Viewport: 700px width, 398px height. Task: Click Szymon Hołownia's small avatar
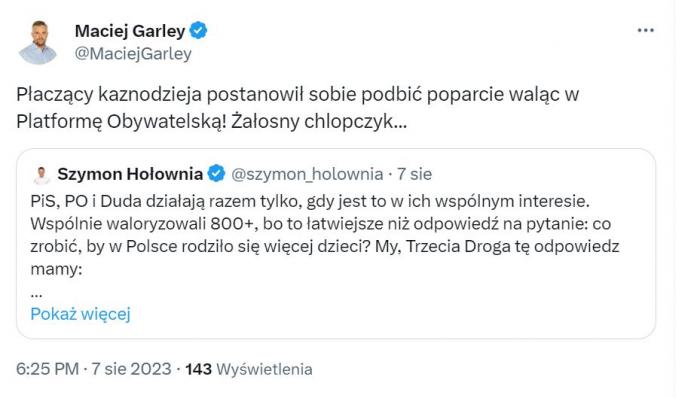coord(42,175)
